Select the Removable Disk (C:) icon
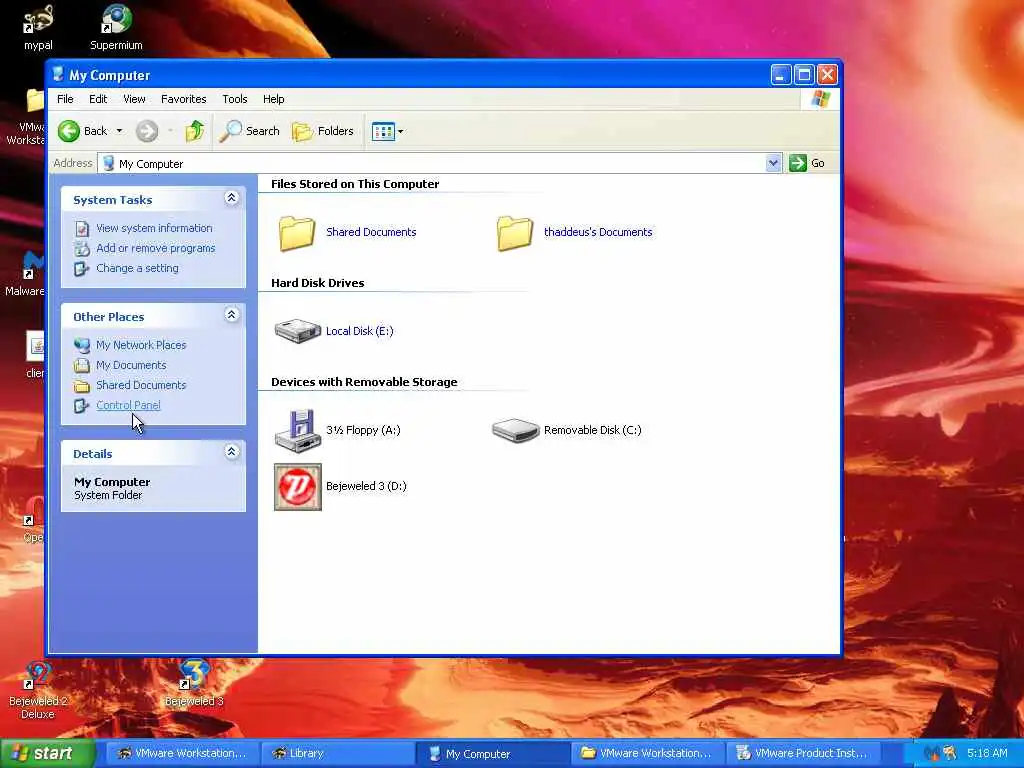Screen dimensions: 1024x768 tap(515, 430)
